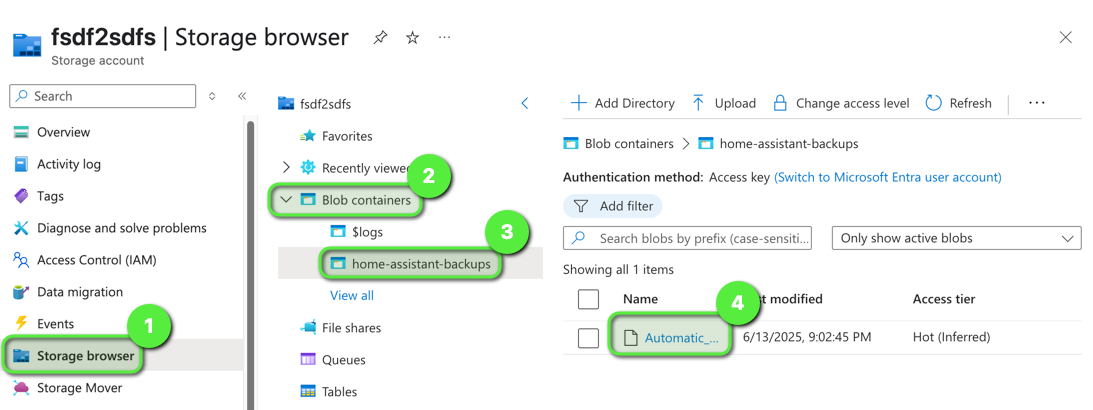Image resolution: width=1093 pixels, height=410 pixels.
Task: Collapse the Blob containers tree node
Action: click(x=286, y=200)
